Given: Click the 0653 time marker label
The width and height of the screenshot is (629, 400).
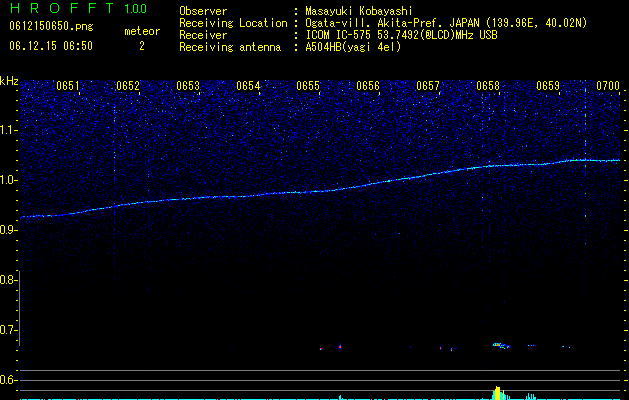Looking at the screenshot, I should pos(188,85).
